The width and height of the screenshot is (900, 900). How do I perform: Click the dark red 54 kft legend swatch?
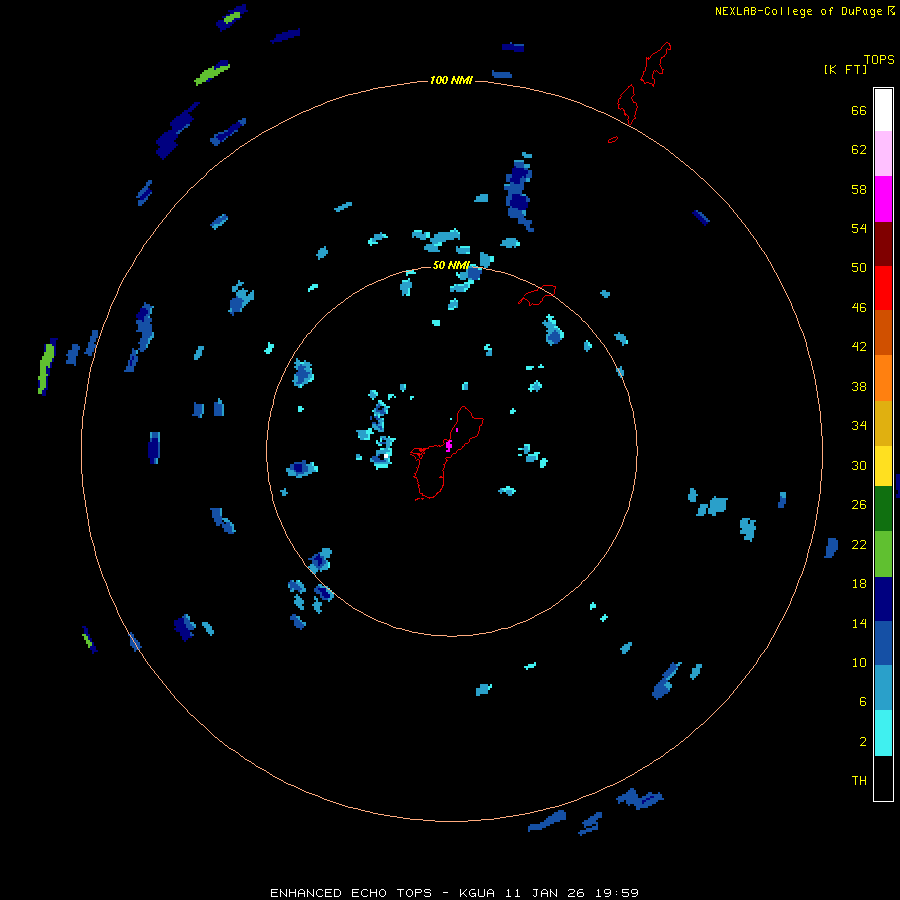(x=883, y=244)
